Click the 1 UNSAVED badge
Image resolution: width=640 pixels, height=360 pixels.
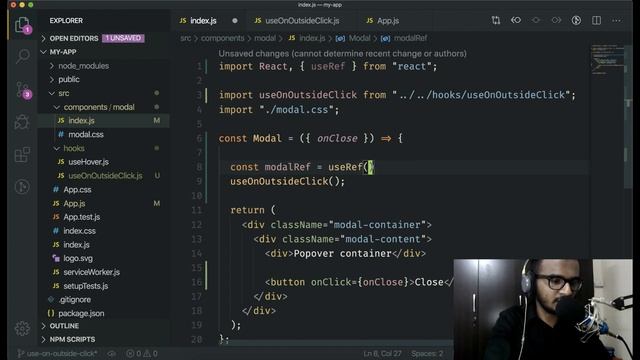pyautogui.click(x=123, y=38)
